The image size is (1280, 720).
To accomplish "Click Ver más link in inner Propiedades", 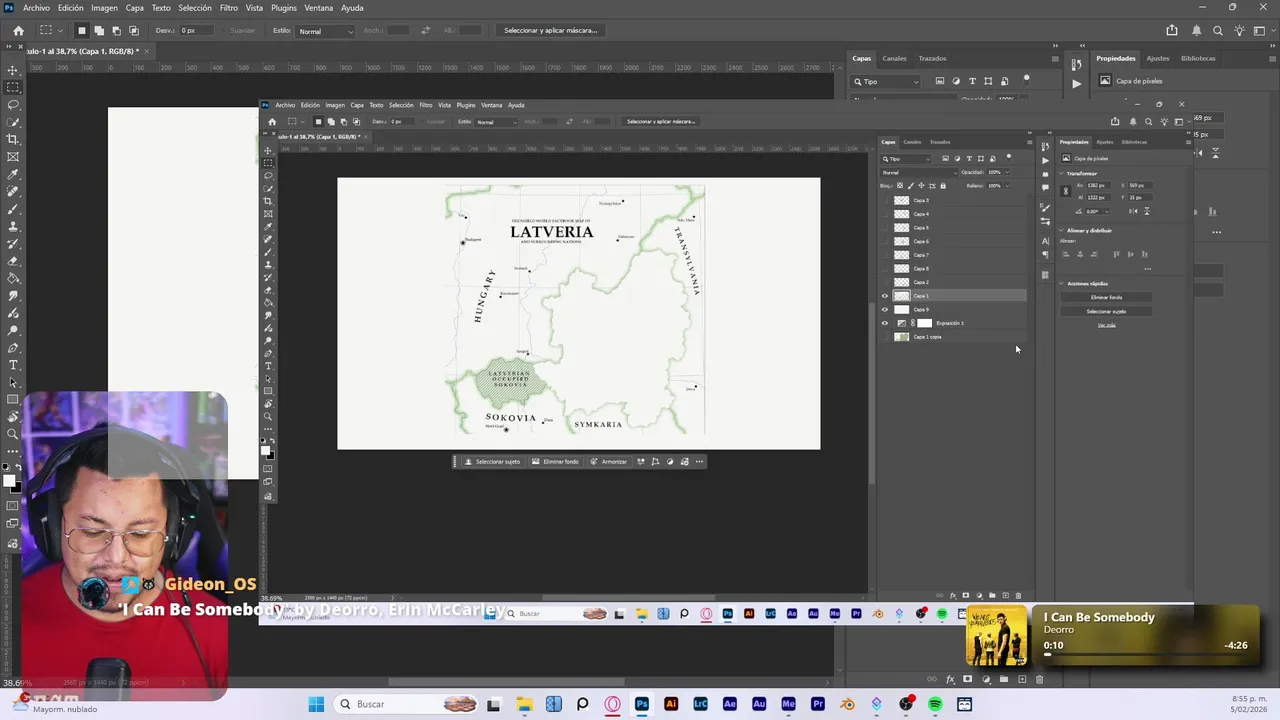I will pyautogui.click(x=1106, y=325).
